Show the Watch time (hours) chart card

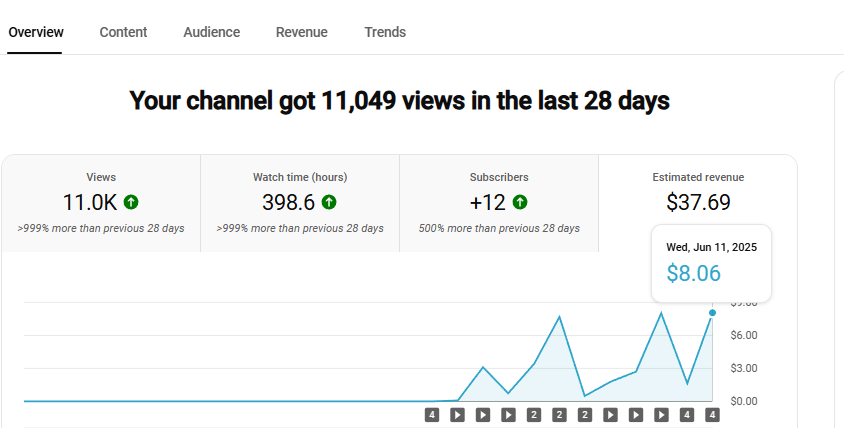tap(300, 203)
